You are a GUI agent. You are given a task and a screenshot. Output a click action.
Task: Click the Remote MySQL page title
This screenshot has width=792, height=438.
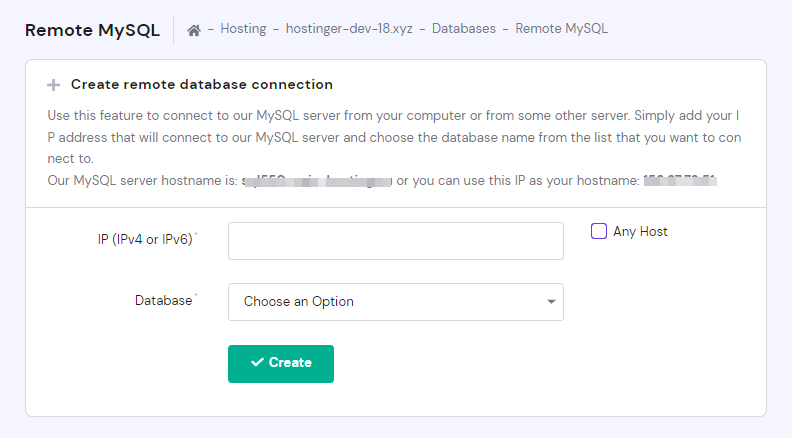tap(92, 30)
